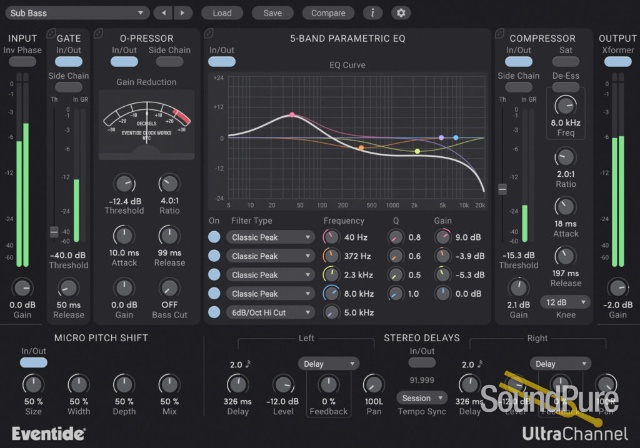Go to the next preset arrow
Image resolution: width=640 pixels, height=448 pixels.
pyautogui.click(x=182, y=13)
